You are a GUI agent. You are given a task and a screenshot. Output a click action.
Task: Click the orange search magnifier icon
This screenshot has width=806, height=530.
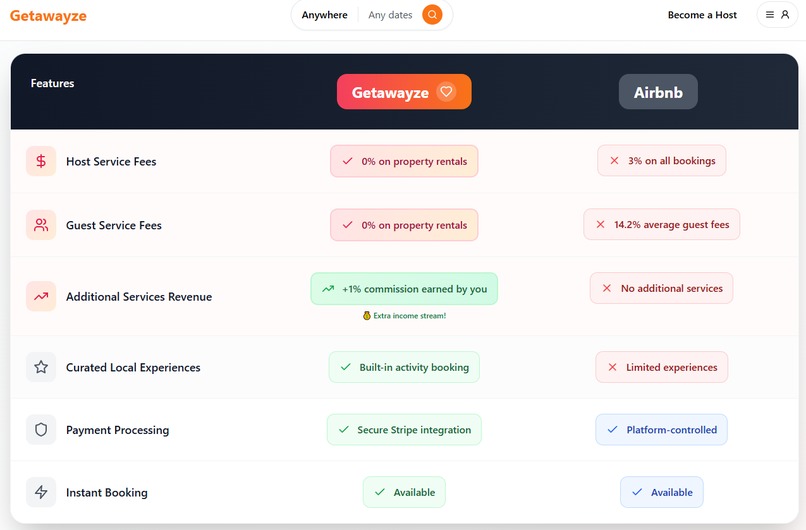[432, 14]
